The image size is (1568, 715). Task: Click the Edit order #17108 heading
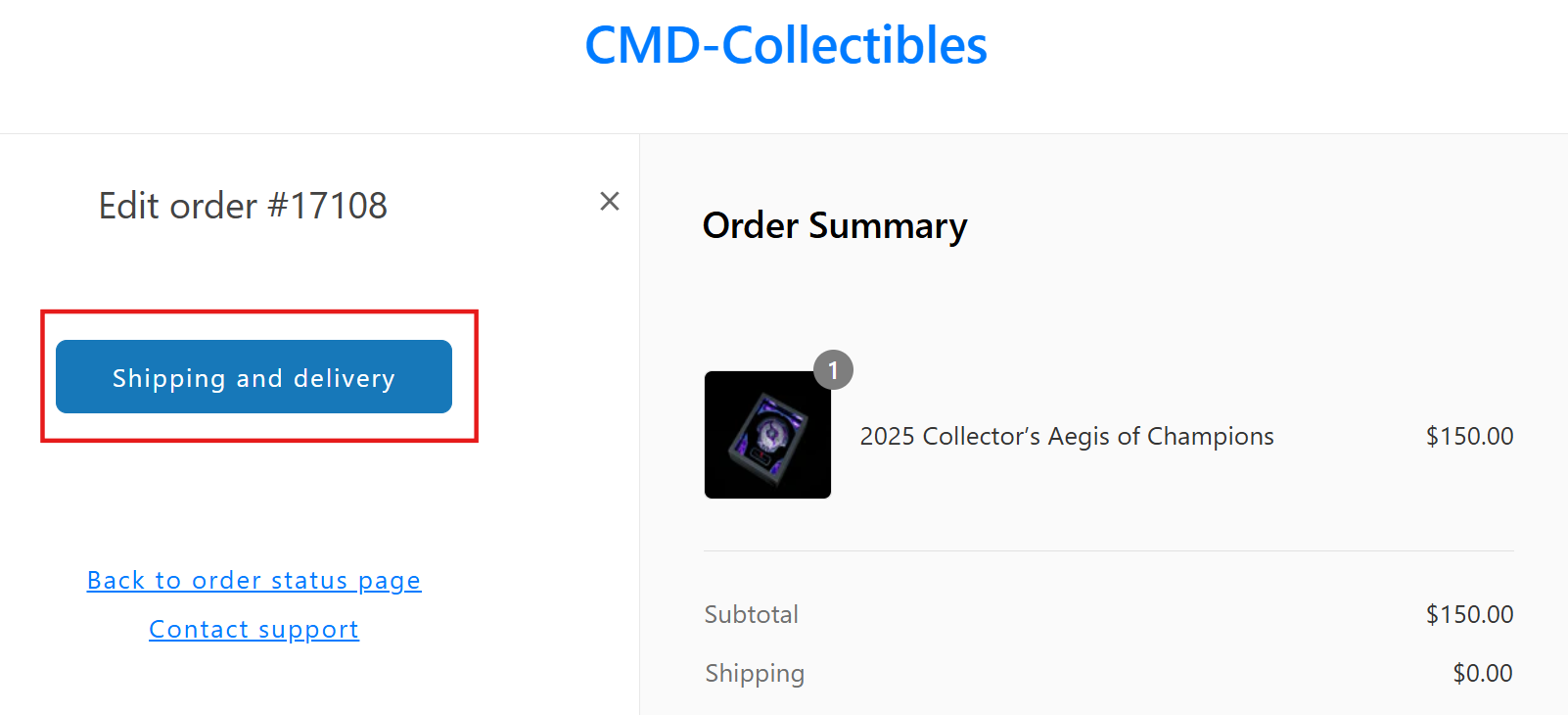243,206
